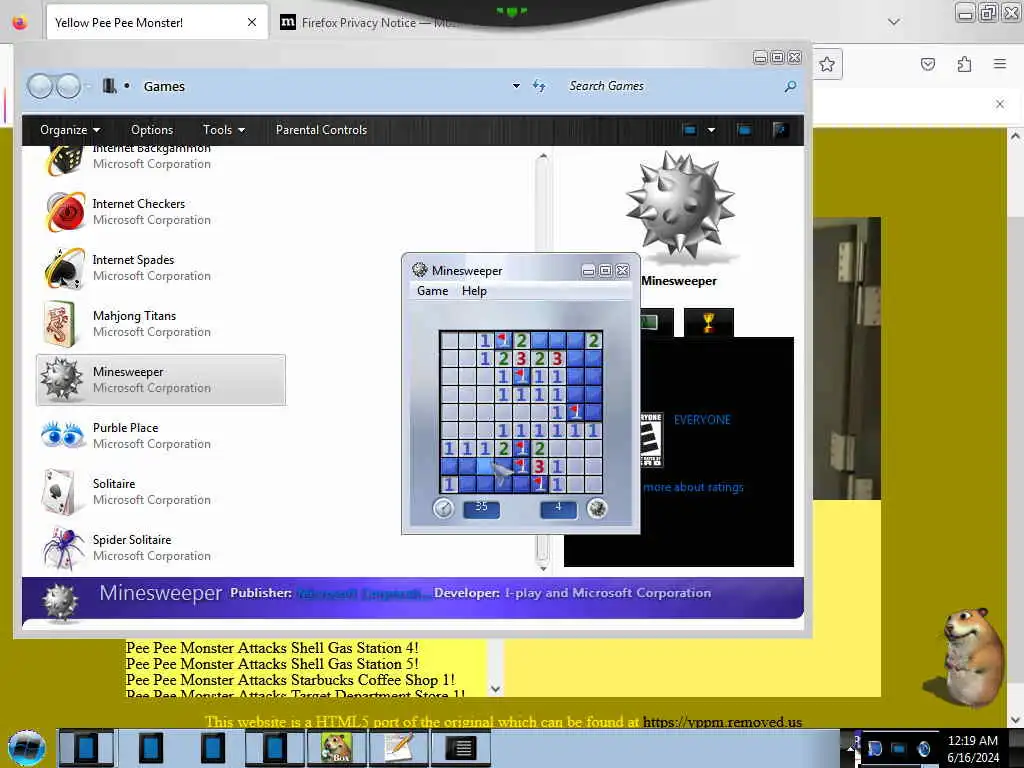
Task: Open Spider Solitaire spider icon
Action: pyautogui.click(x=63, y=547)
